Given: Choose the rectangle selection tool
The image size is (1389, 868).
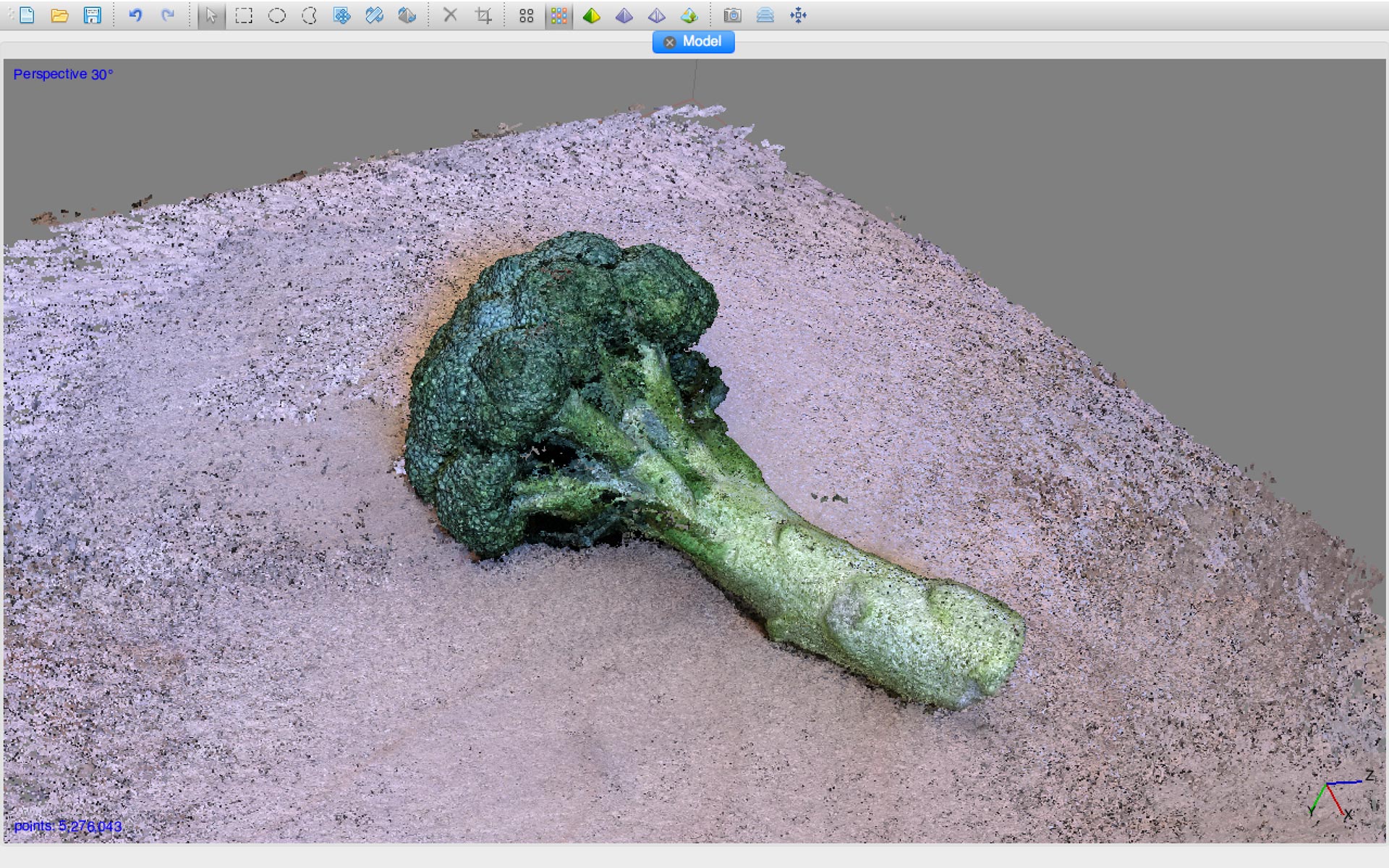Looking at the screenshot, I should pyautogui.click(x=244, y=15).
